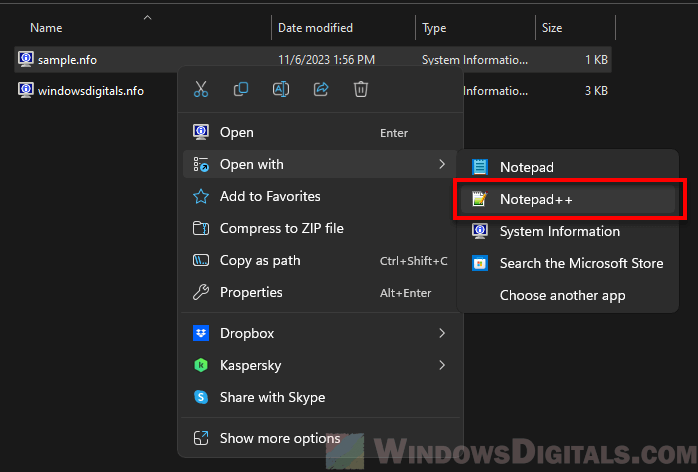Select the windowsdigitals.nfo file name
The width and height of the screenshot is (698, 472).
click(x=91, y=91)
